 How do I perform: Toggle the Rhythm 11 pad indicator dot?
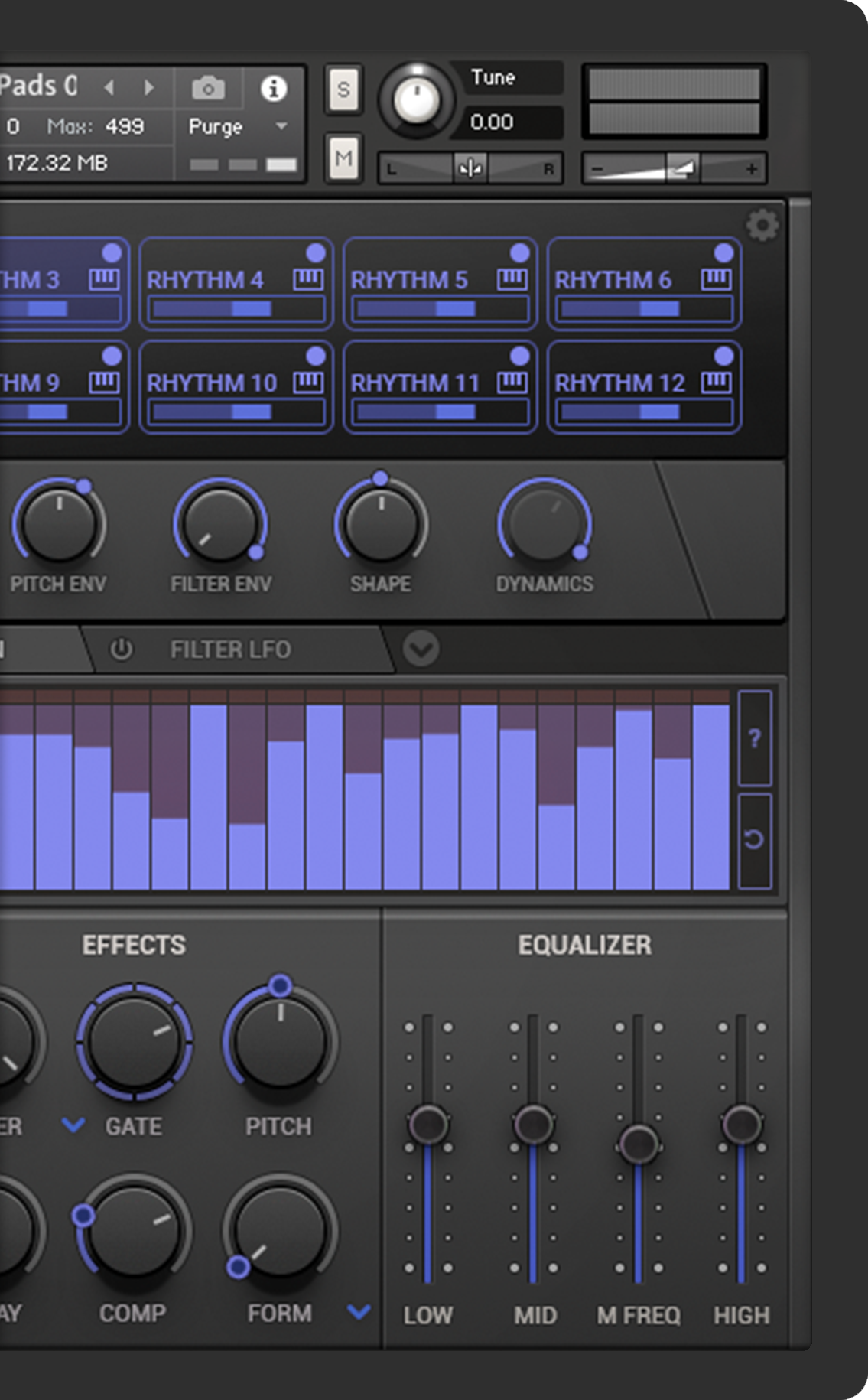point(520,355)
